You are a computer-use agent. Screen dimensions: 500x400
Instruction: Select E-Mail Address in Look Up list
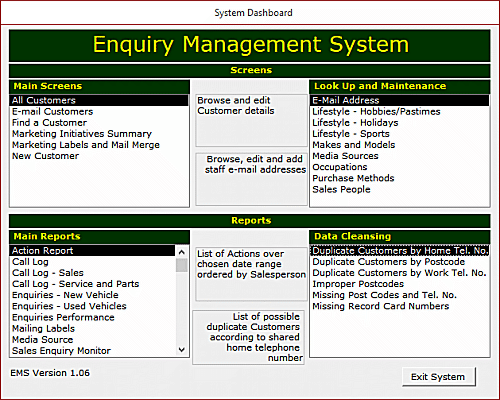pos(400,100)
